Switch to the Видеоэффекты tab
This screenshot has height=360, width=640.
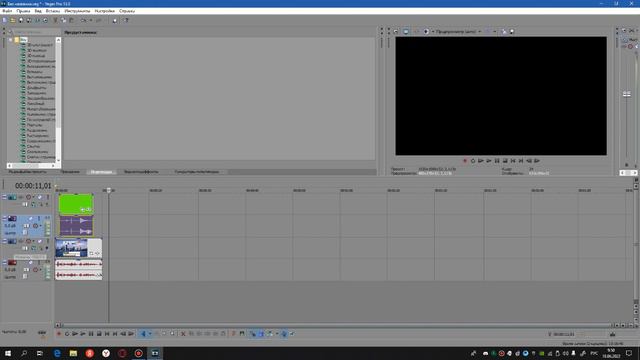(x=141, y=172)
